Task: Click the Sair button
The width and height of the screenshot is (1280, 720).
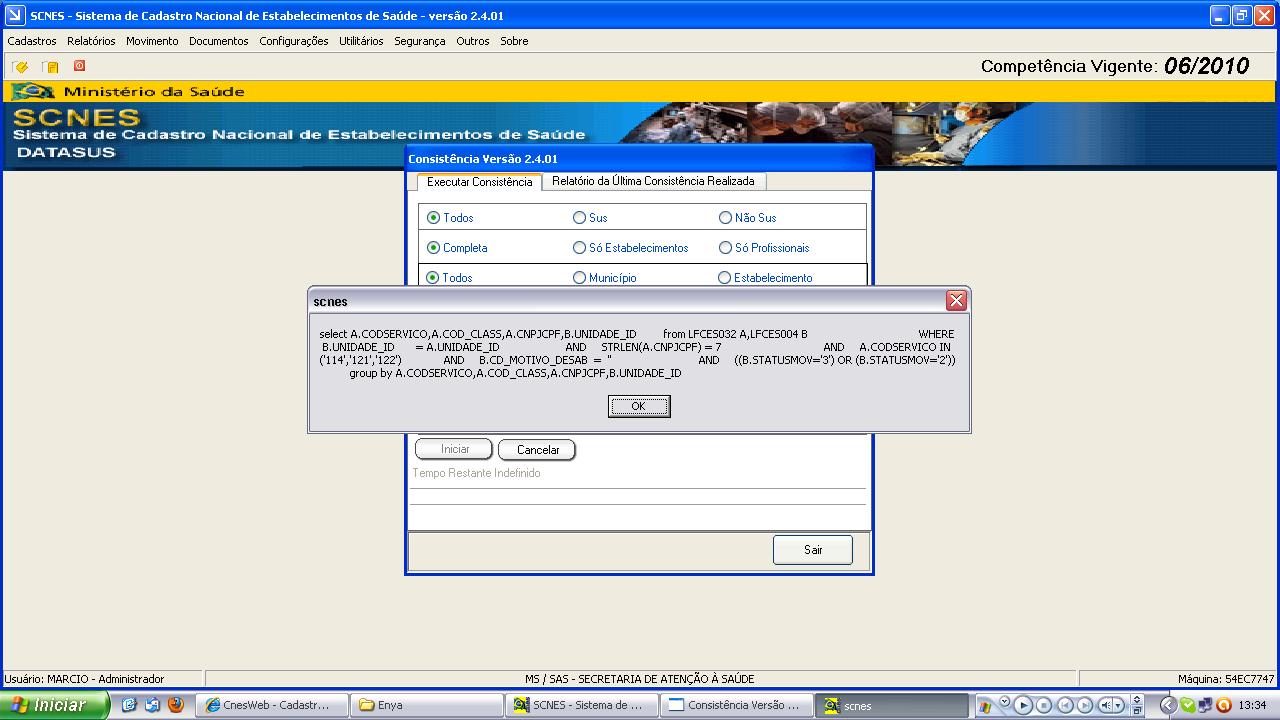Action: pos(813,550)
